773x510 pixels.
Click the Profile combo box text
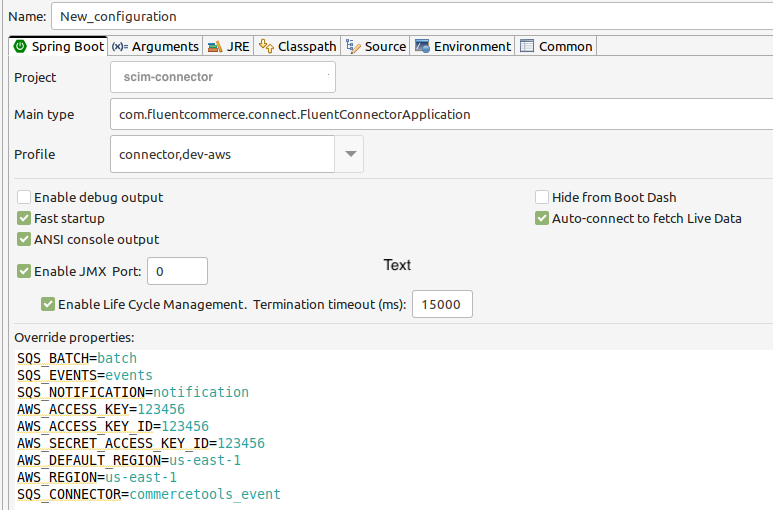pyautogui.click(x=220, y=154)
